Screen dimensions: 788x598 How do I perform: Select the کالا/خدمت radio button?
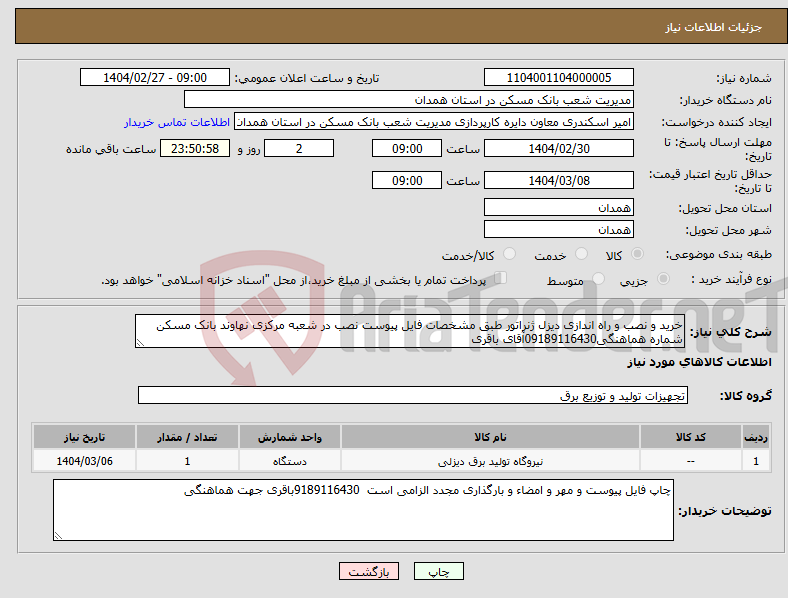[x=510, y=254]
